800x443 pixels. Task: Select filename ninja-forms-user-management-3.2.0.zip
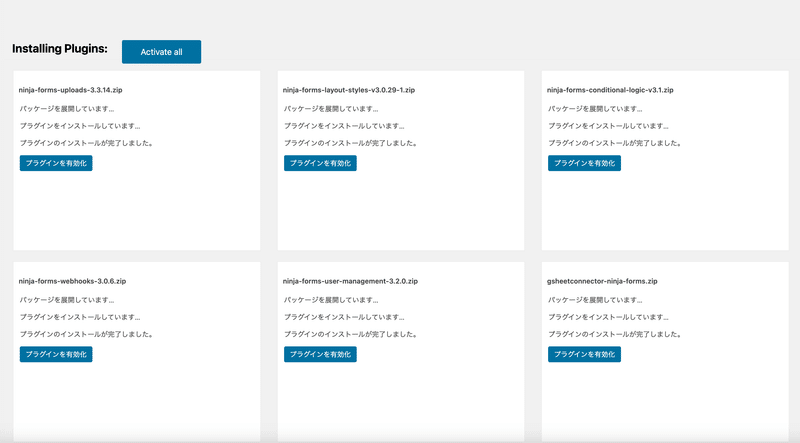click(x=351, y=281)
